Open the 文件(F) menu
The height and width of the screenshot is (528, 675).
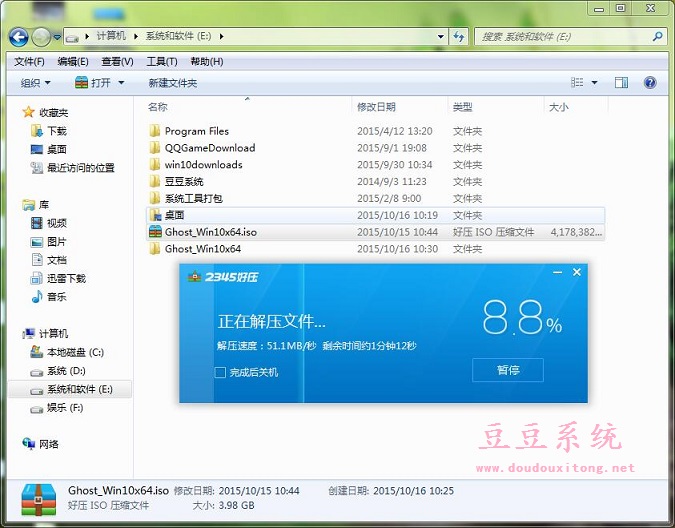pos(29,61)
